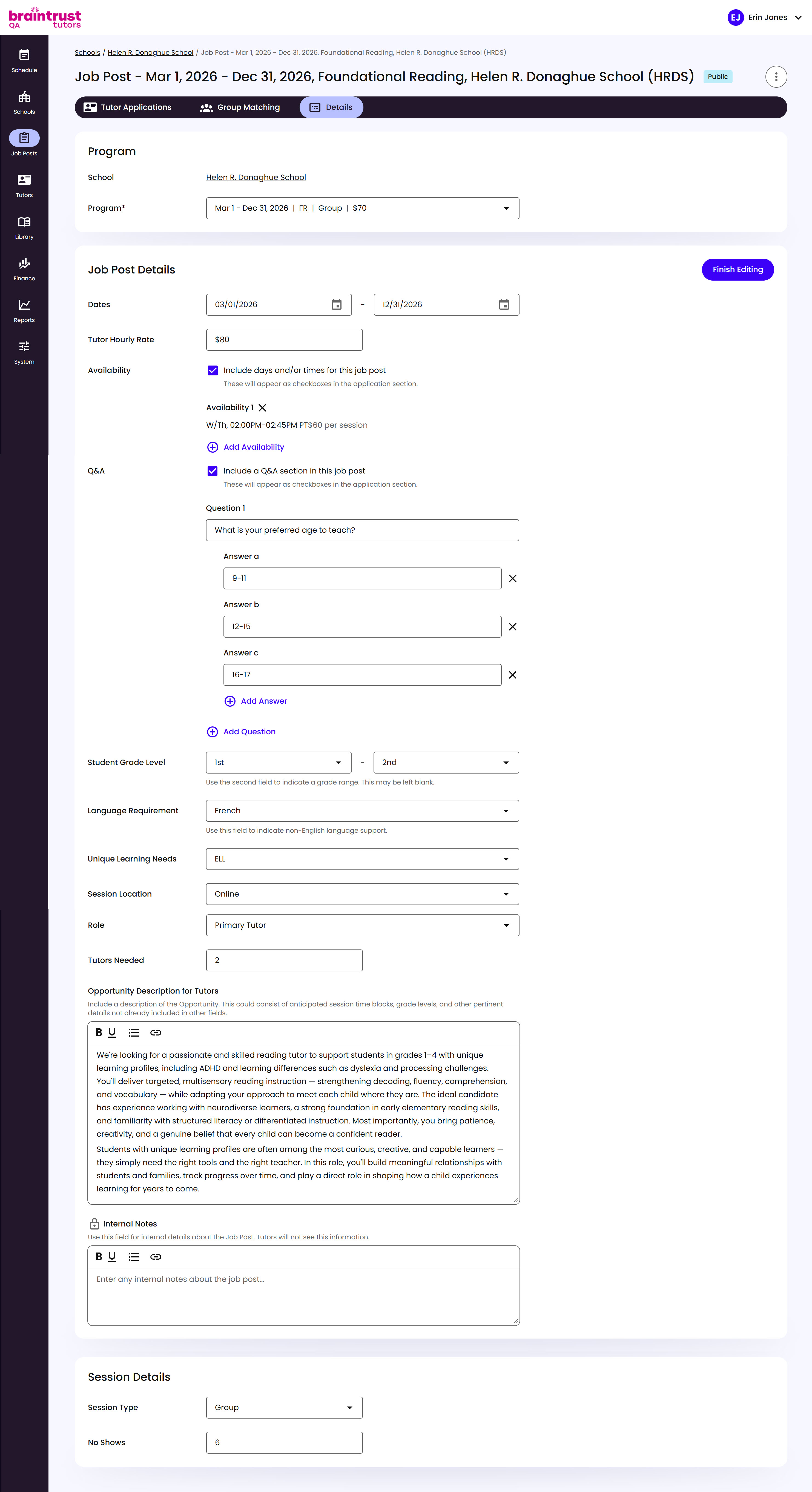
Task: Open the three-dot more options menu
Action: click(x=776, y=76)
